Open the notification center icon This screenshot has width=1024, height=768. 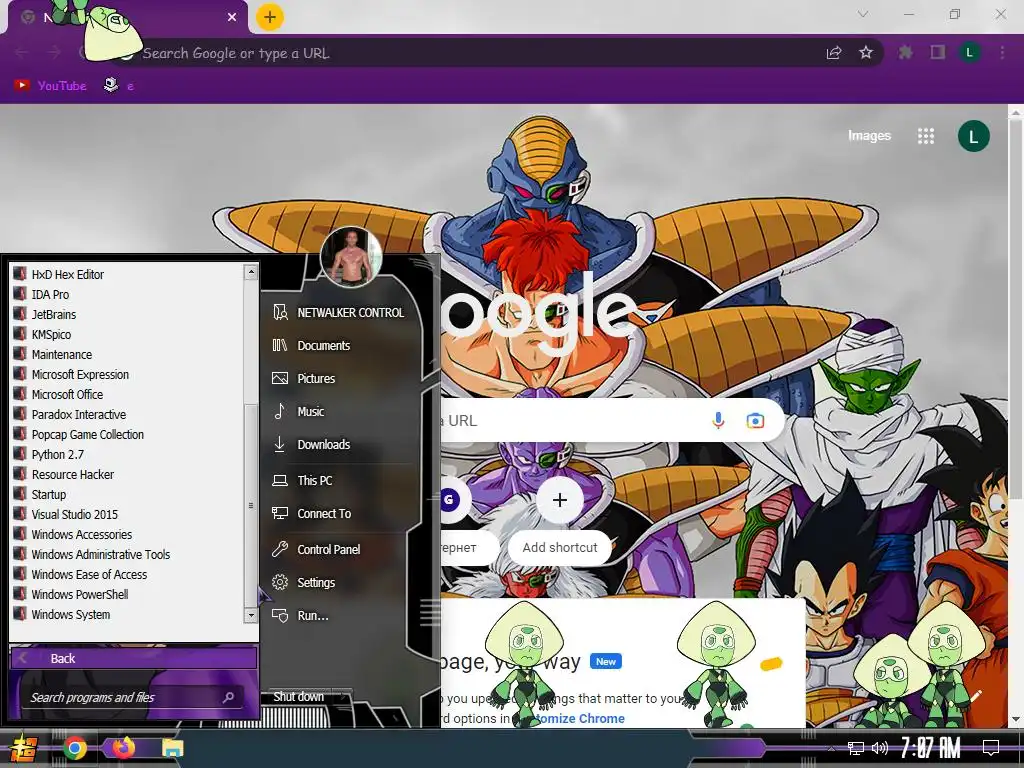pos(991,748)
